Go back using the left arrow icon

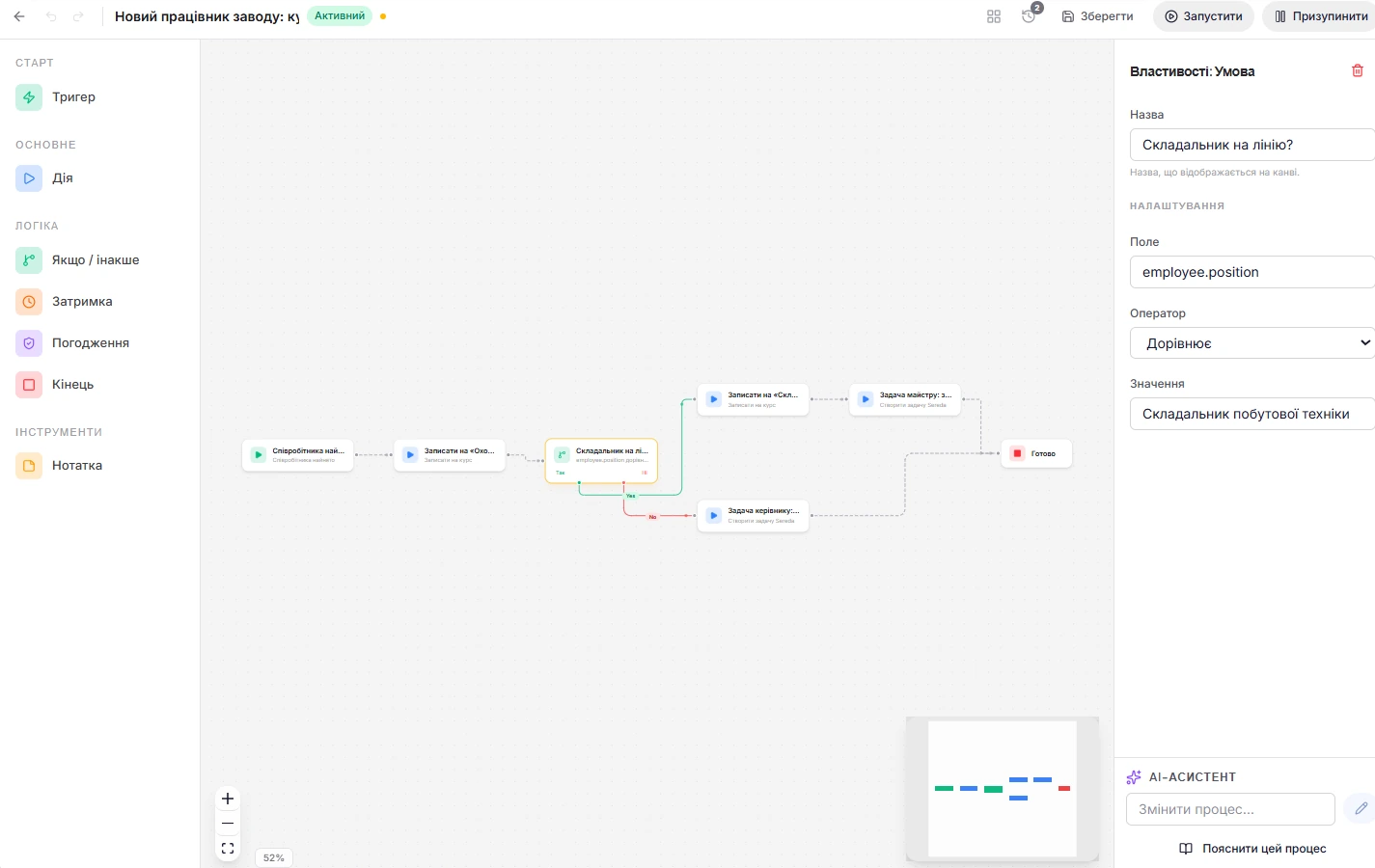[19, 16]
